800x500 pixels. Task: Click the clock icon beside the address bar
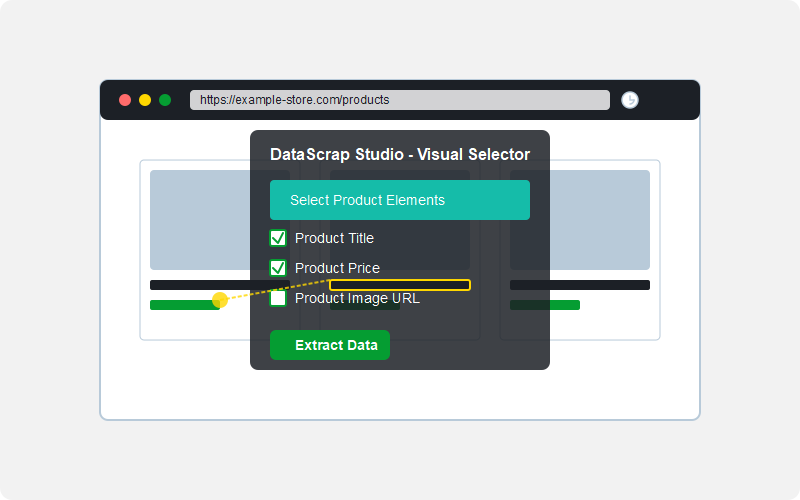point(630,100)
